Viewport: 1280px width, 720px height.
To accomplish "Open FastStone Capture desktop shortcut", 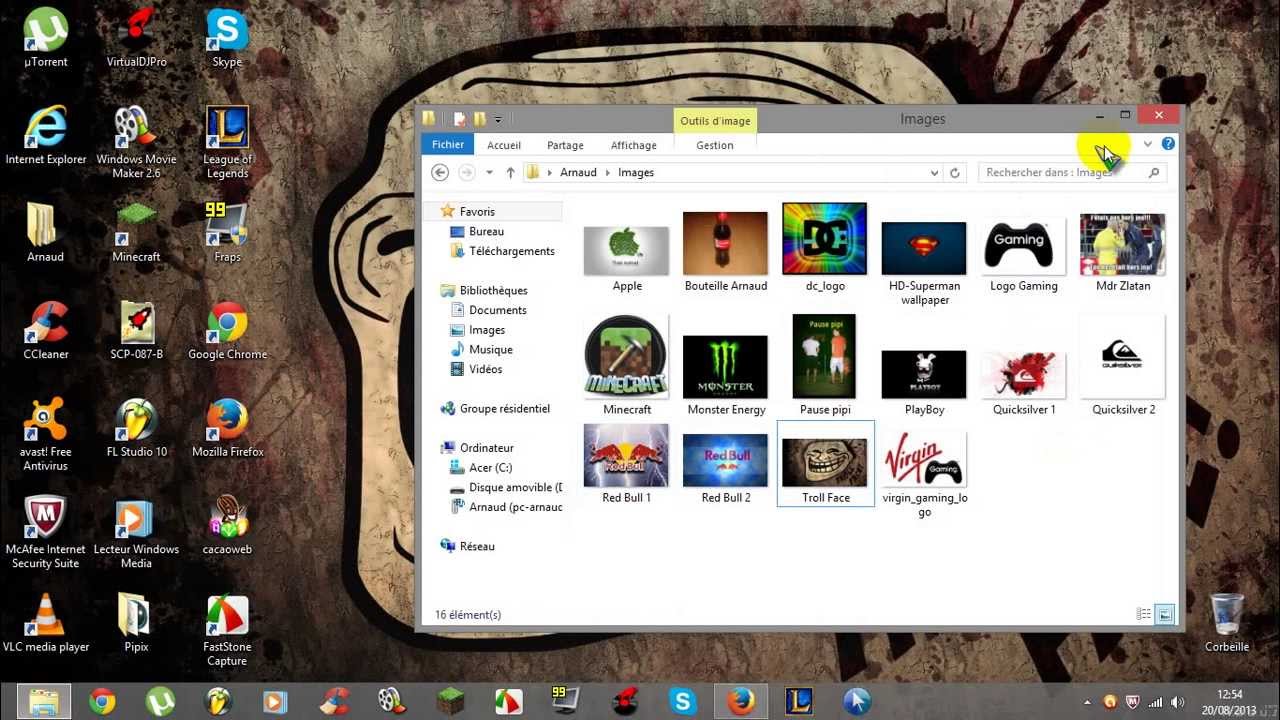I will (227, 630).
